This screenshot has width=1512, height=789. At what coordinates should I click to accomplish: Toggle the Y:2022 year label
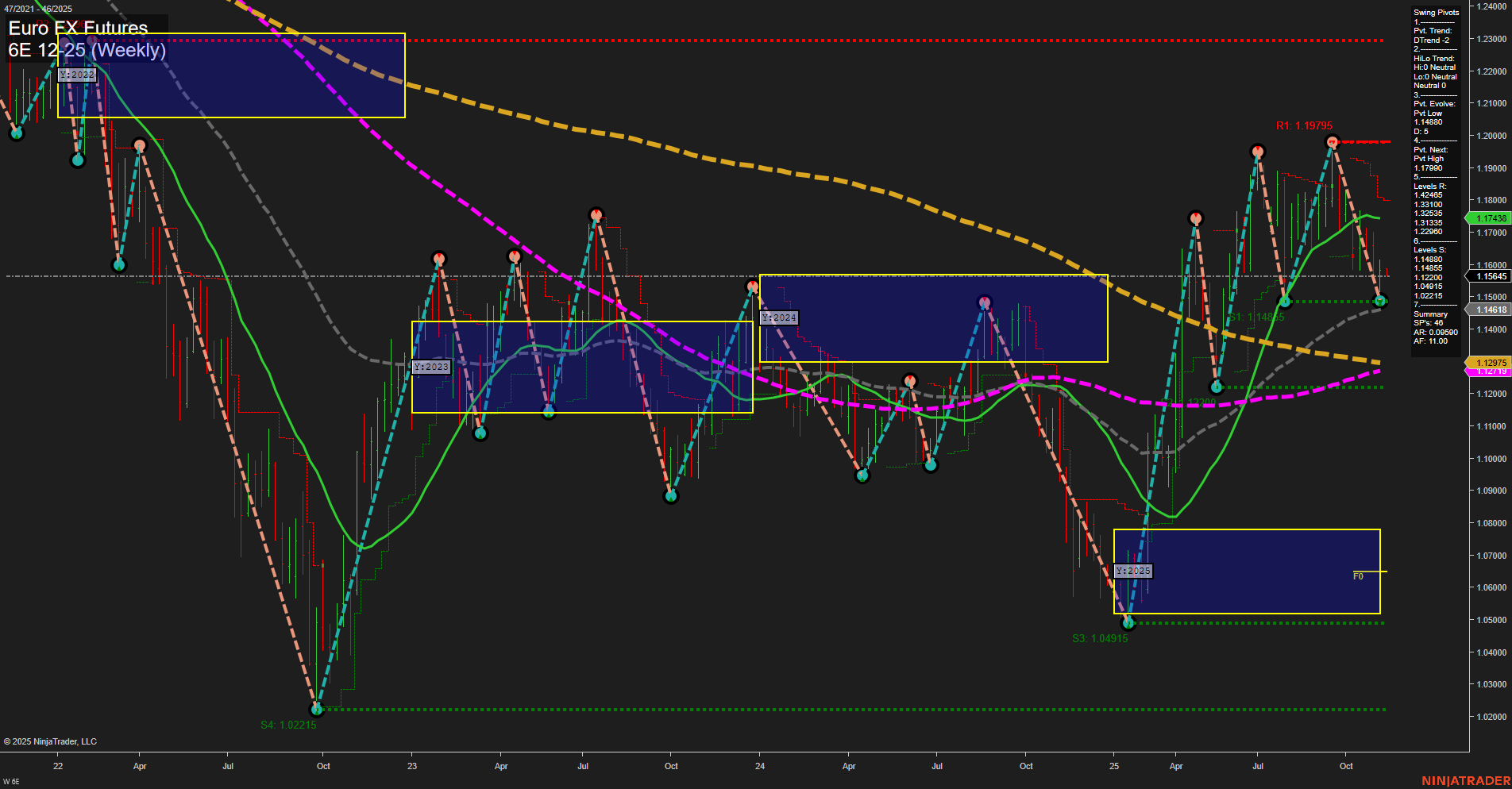click(x=78, y=75)
